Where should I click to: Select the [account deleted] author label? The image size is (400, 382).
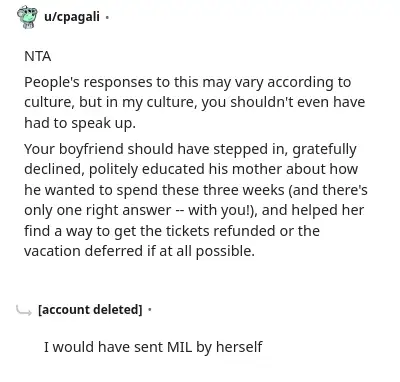click(90, 310)
